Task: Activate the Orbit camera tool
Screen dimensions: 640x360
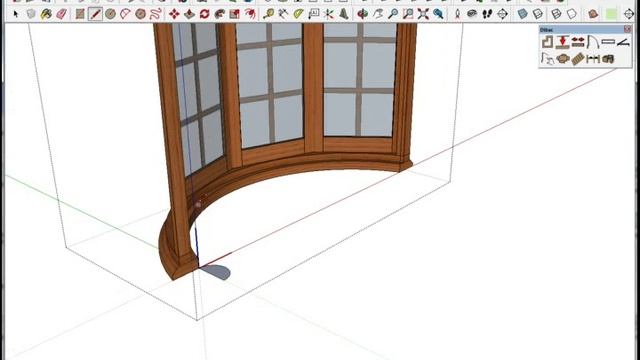Action: pos(362,14)
